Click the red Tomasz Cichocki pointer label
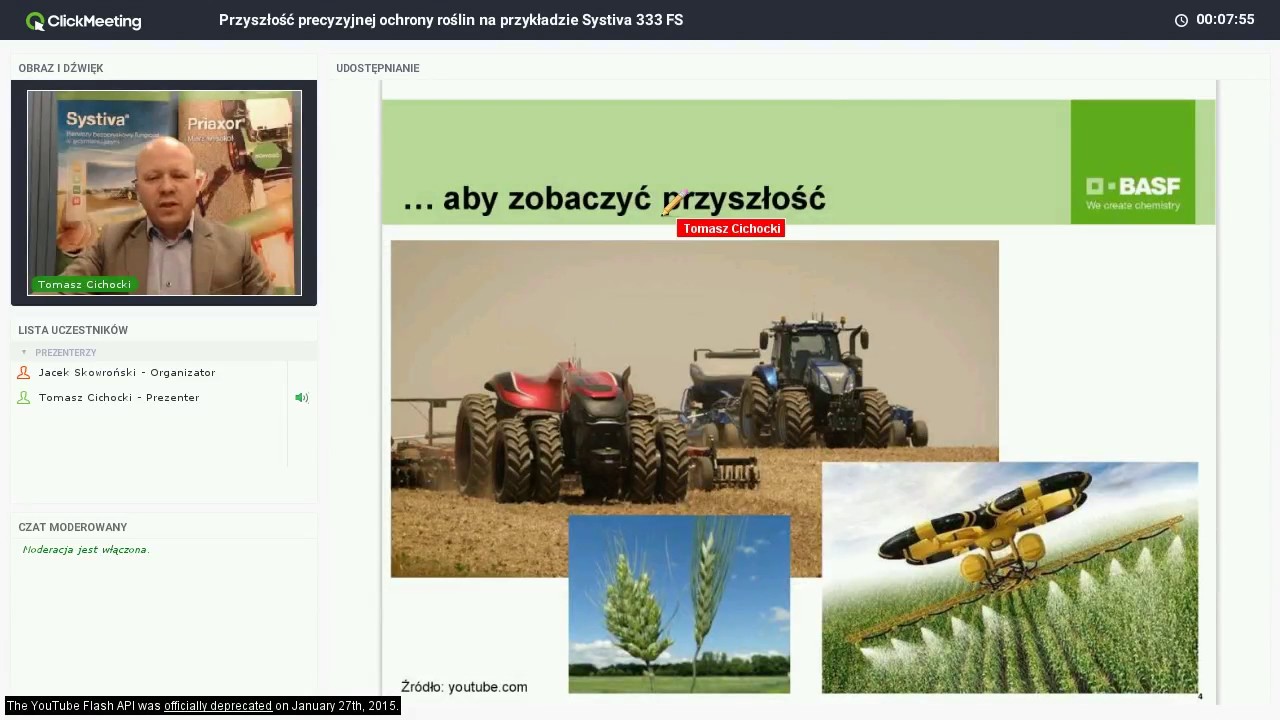1280x720 pixels. click(731, 229)
